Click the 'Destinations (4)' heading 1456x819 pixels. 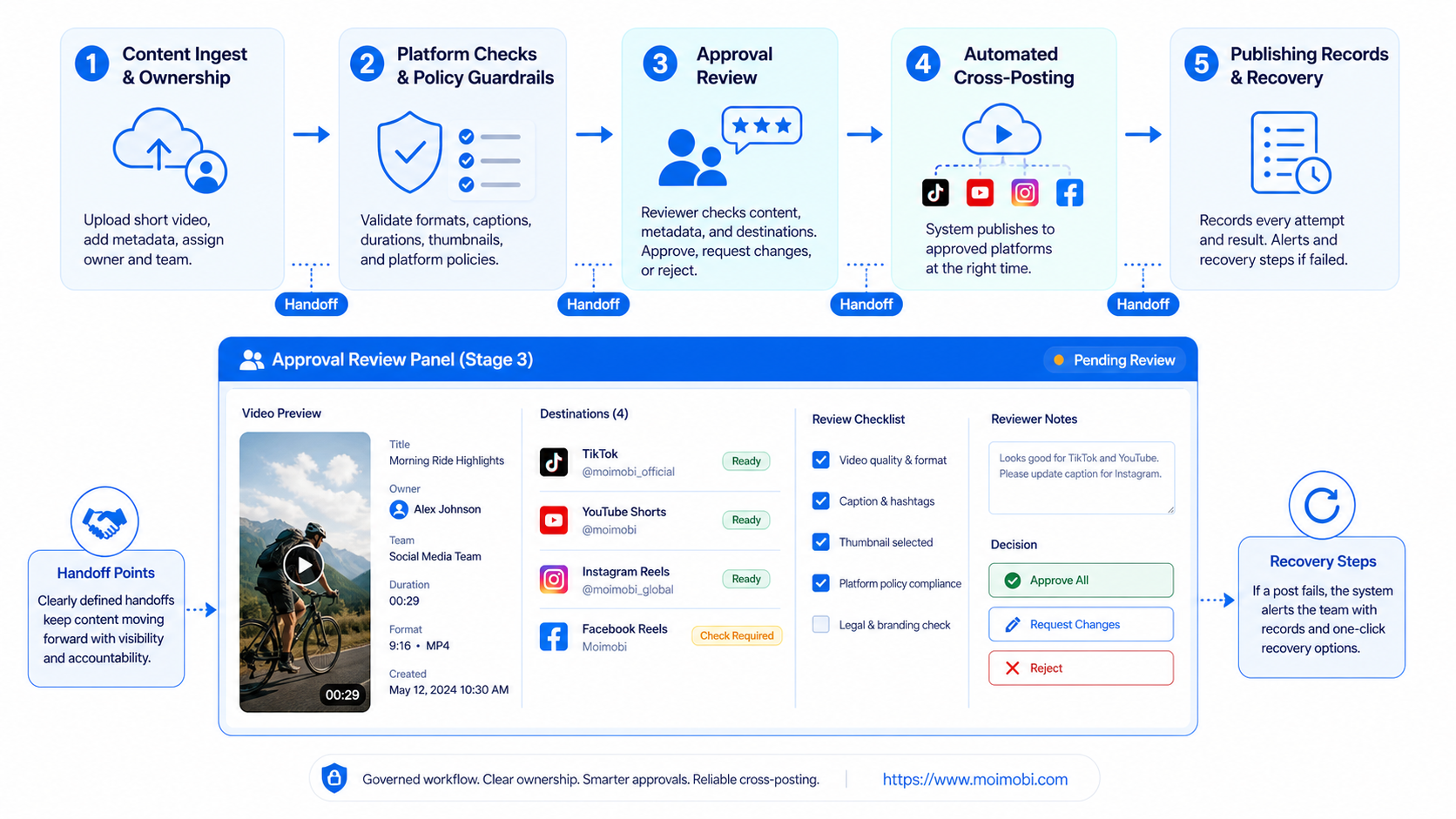tap(583, 413)
